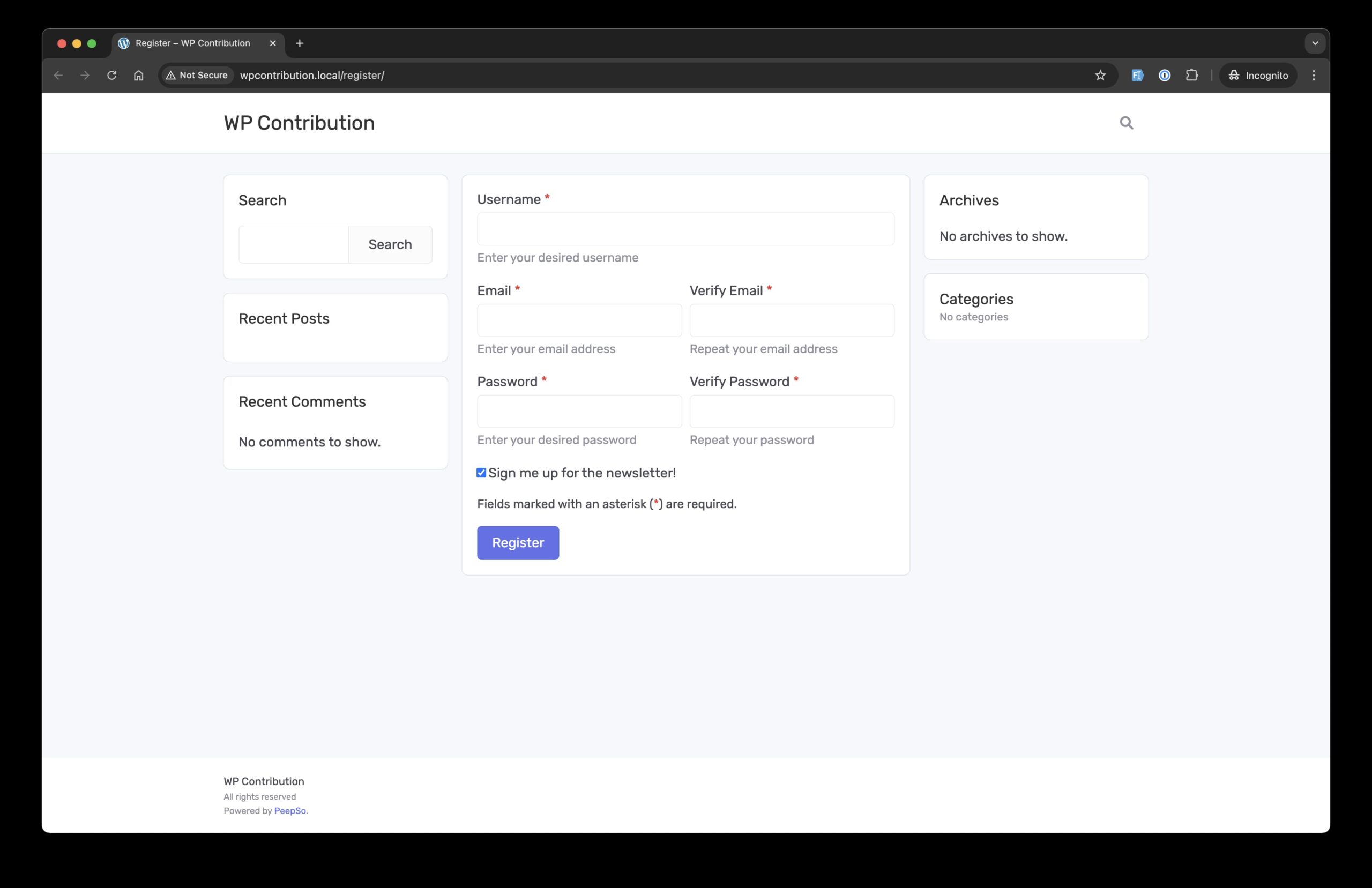The height and width of the screenshot is (888, 1372).
Task: Click the 'No comments to show.' text
Action: [x=310, y=442]
